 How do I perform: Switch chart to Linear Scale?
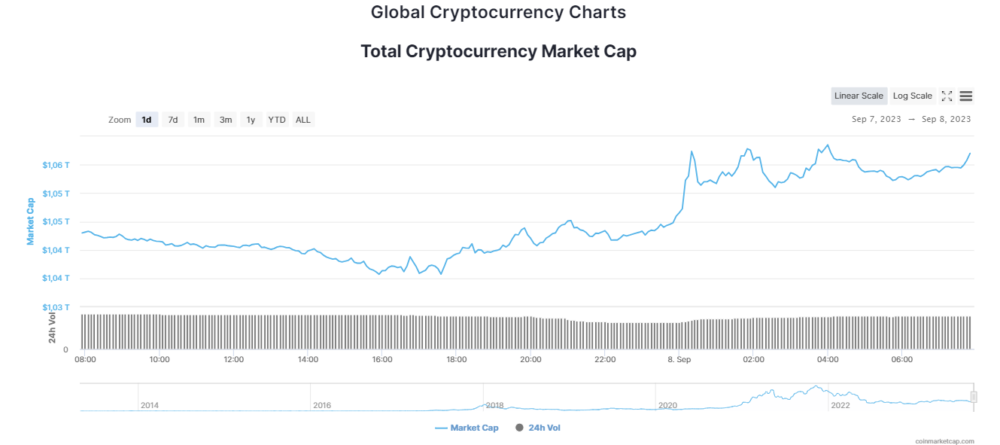(x=859, y=96)
